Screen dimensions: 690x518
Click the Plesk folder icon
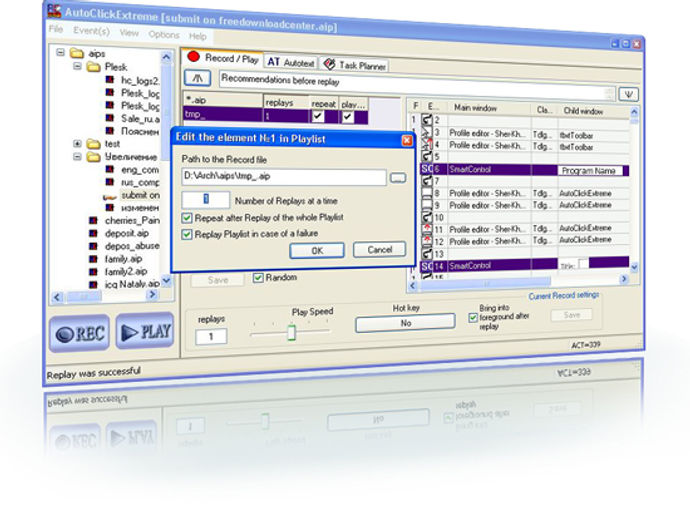pyautogui.click(x=93, y=67)
